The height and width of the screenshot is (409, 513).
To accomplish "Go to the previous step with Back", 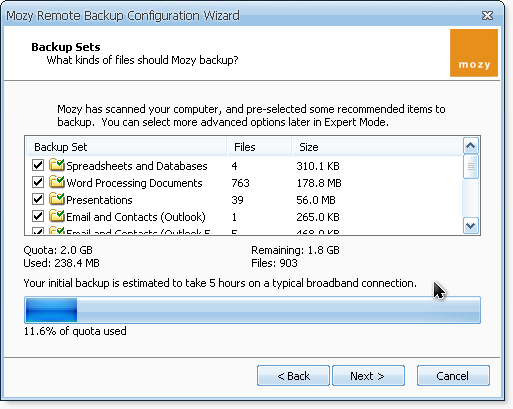I will point(293,376).
